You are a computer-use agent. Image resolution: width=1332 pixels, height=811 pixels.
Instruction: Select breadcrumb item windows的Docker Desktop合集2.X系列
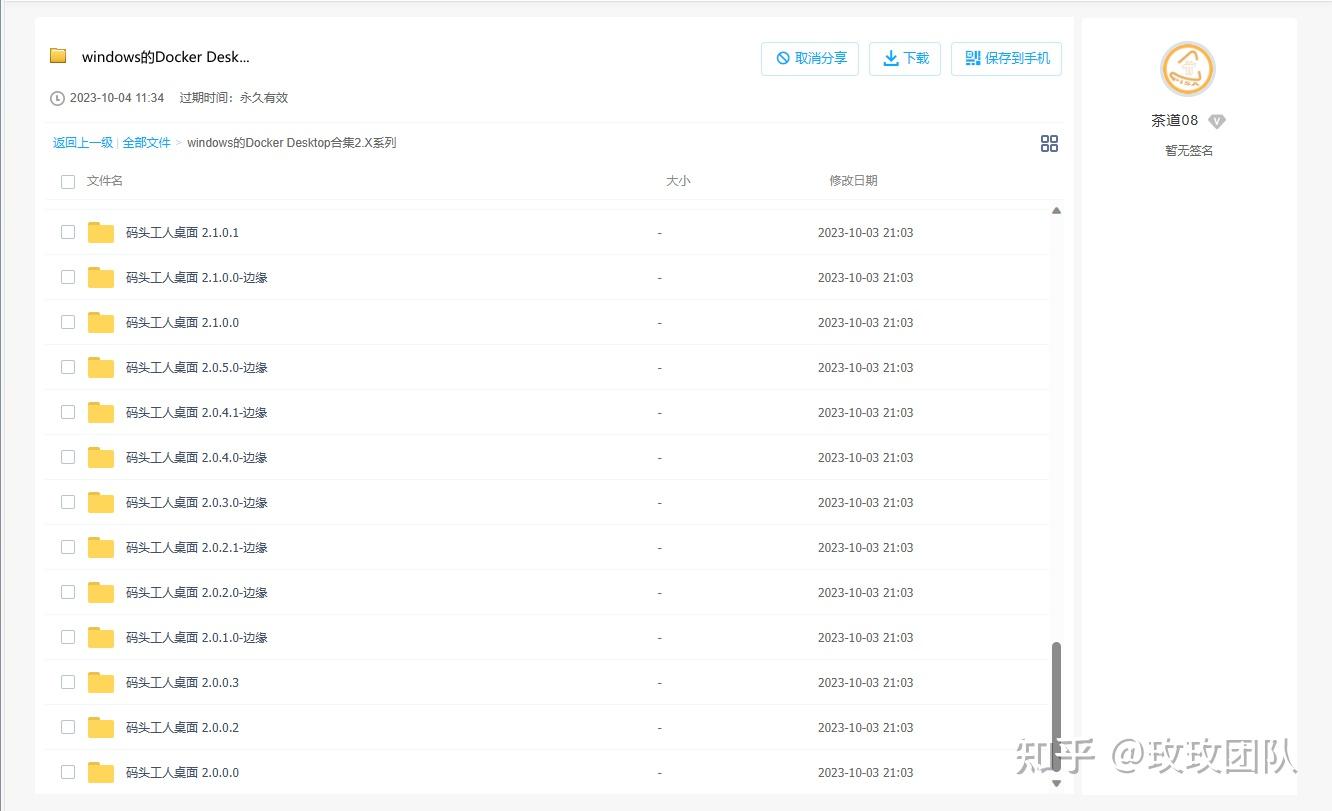click(291, 143)
